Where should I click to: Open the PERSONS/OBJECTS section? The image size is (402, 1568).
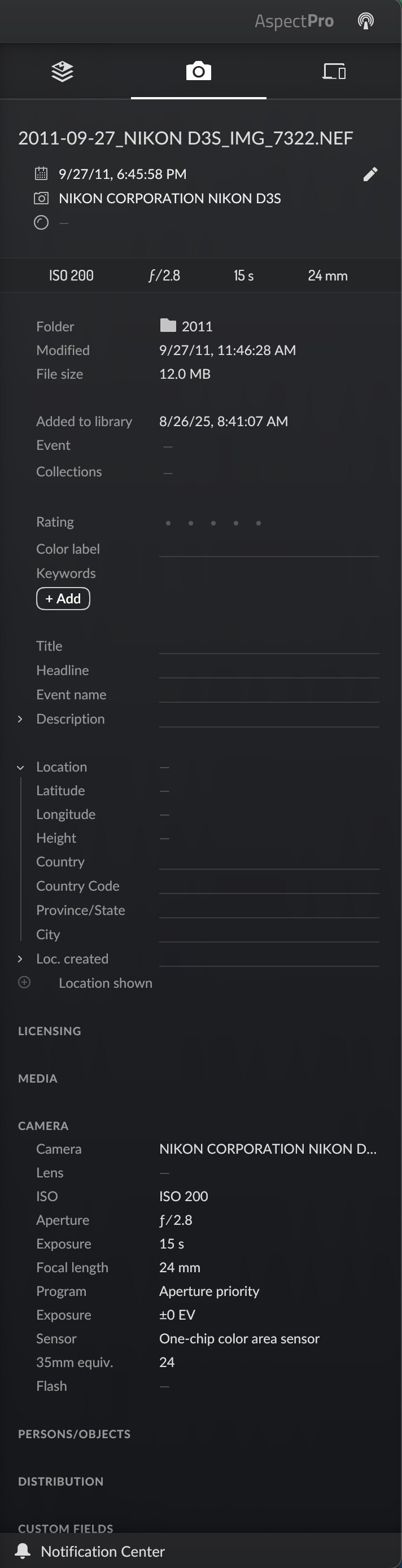click(74, 1434)
